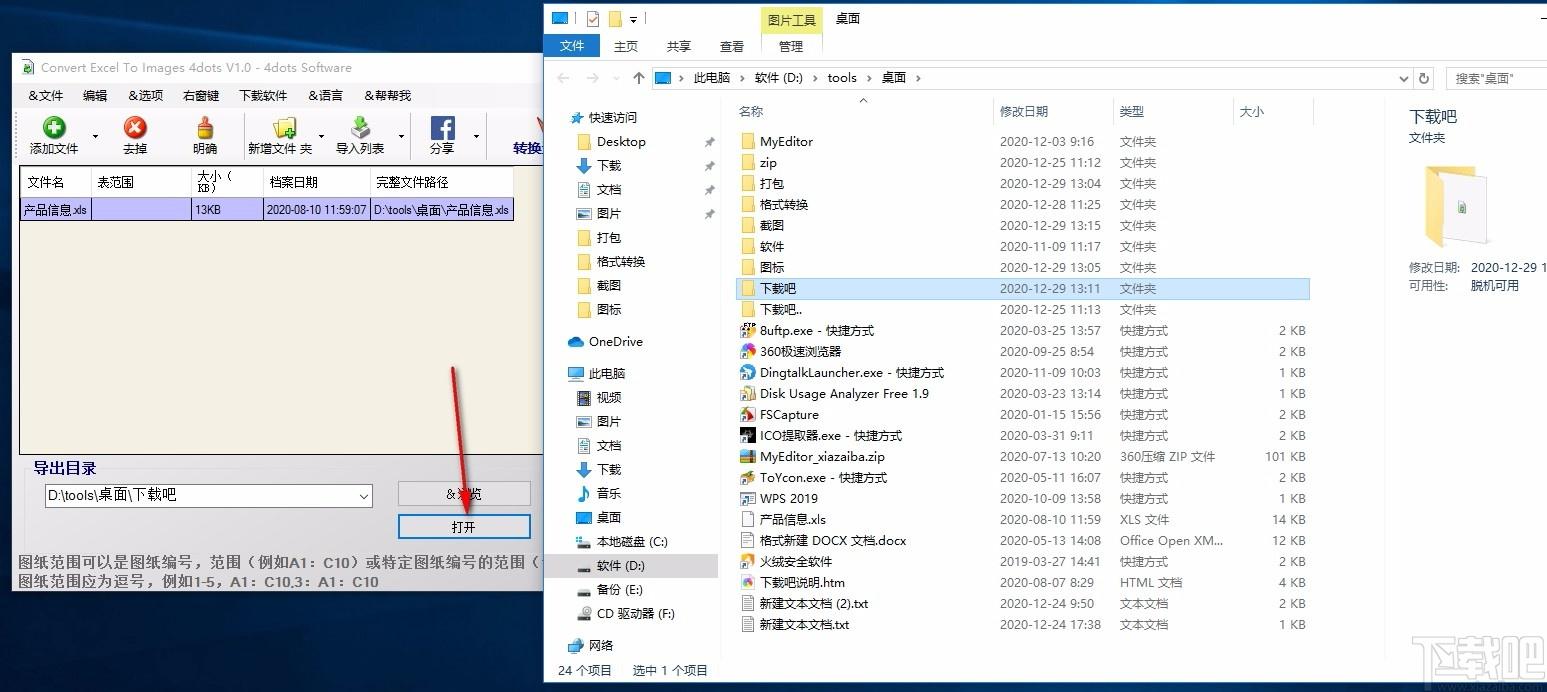Click the 火绒安全软件 shortcut icon
Image resolution: width=1547 pixels, height=692 pixels.
point(747,561)
